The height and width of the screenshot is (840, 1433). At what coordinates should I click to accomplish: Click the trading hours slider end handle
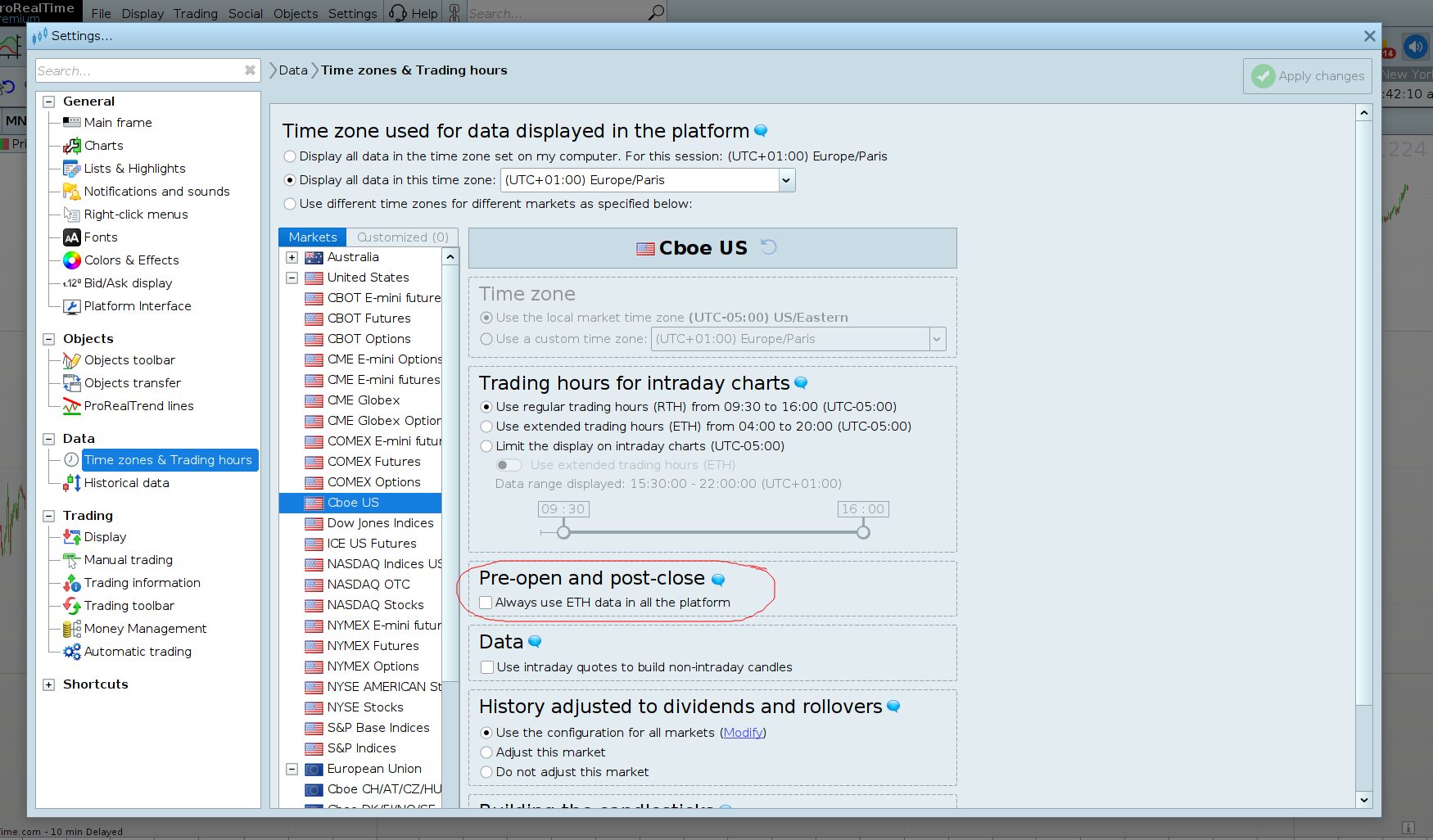tap(863, 532)
